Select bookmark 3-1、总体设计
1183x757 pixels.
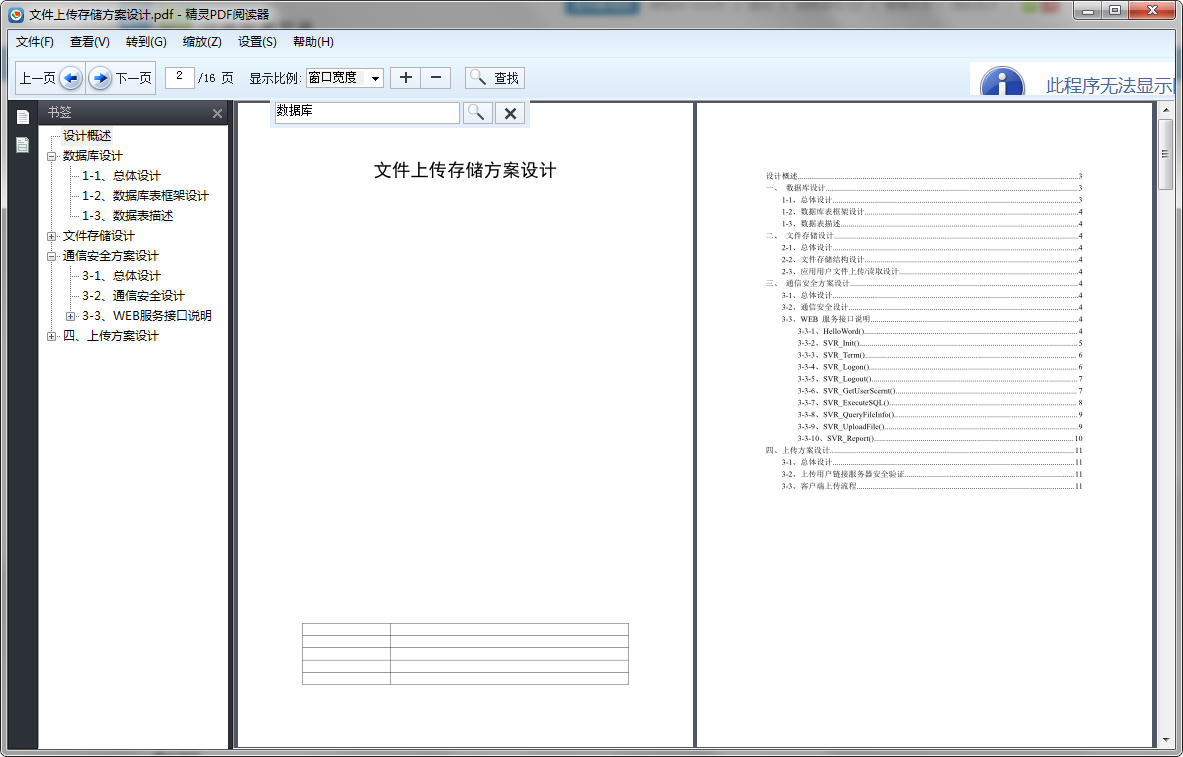[121, 275]
